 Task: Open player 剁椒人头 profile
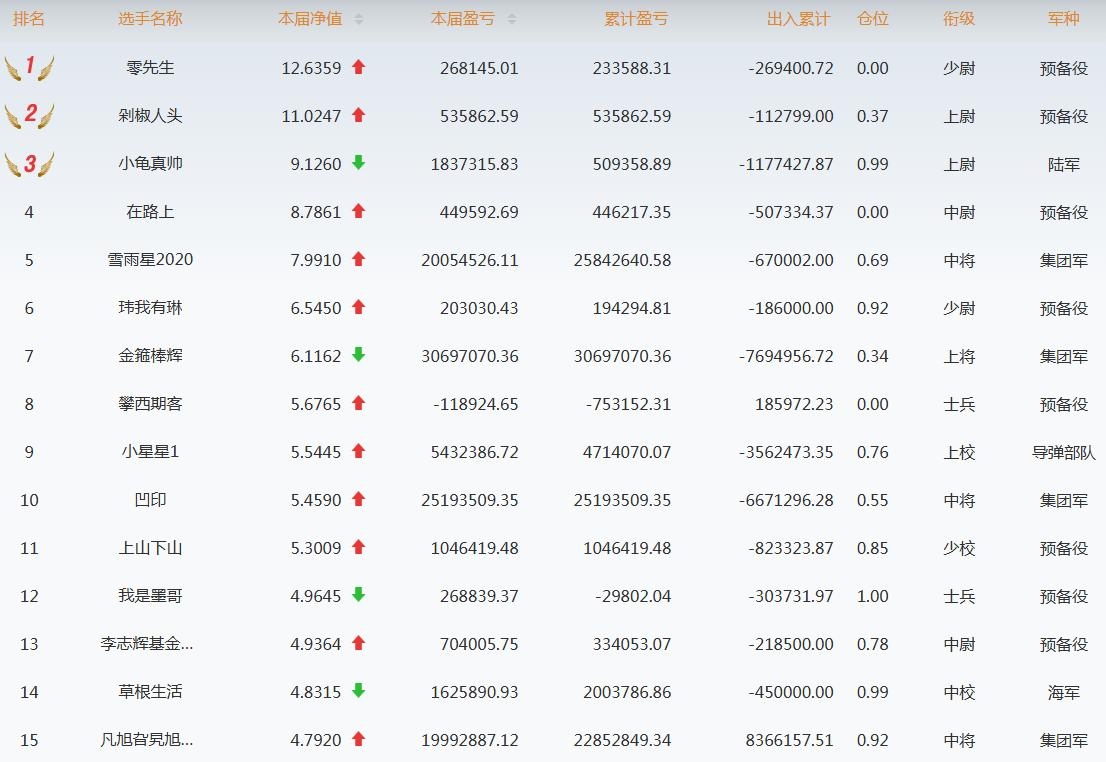(x=150, y=116)
